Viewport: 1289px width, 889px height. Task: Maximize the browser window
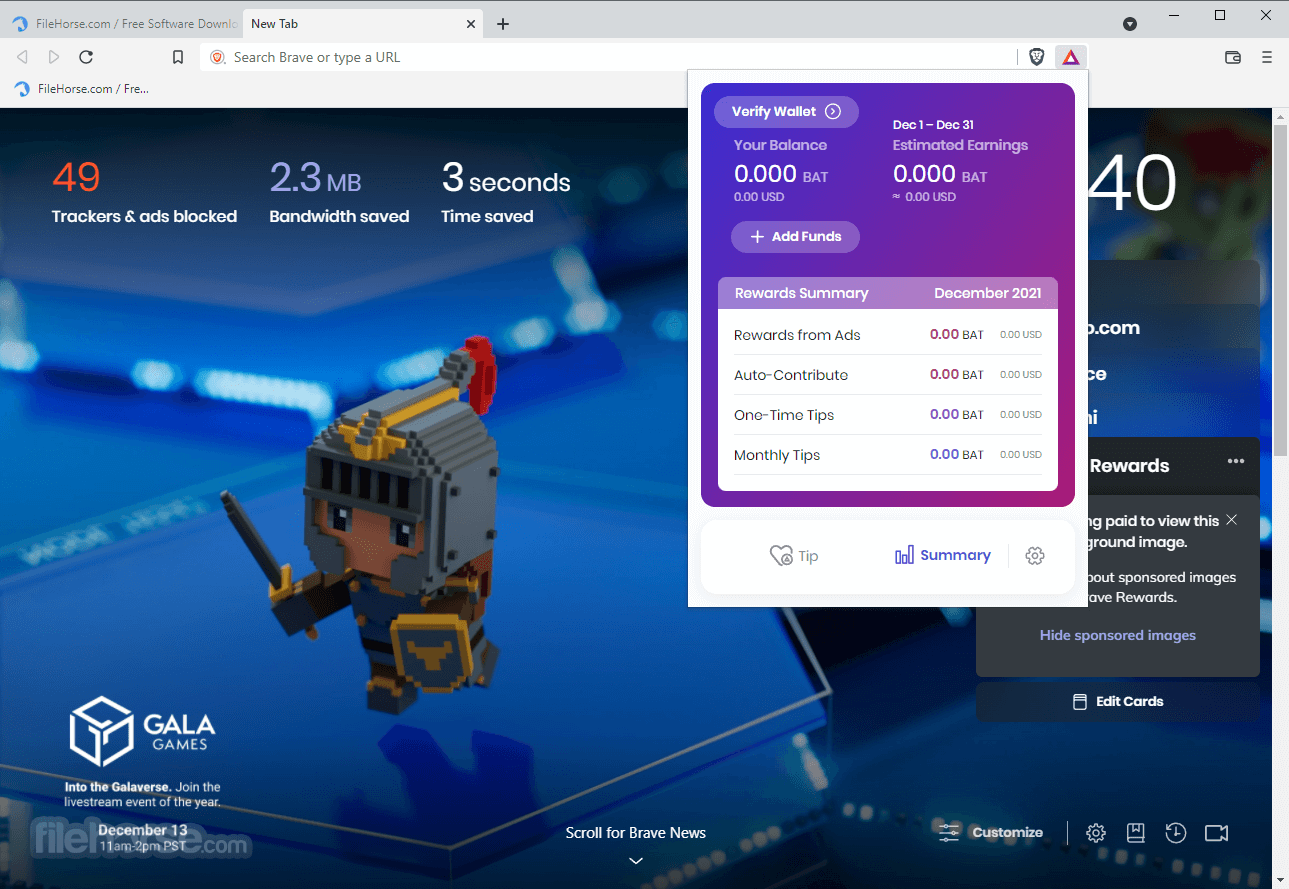tap(1220, 15)
